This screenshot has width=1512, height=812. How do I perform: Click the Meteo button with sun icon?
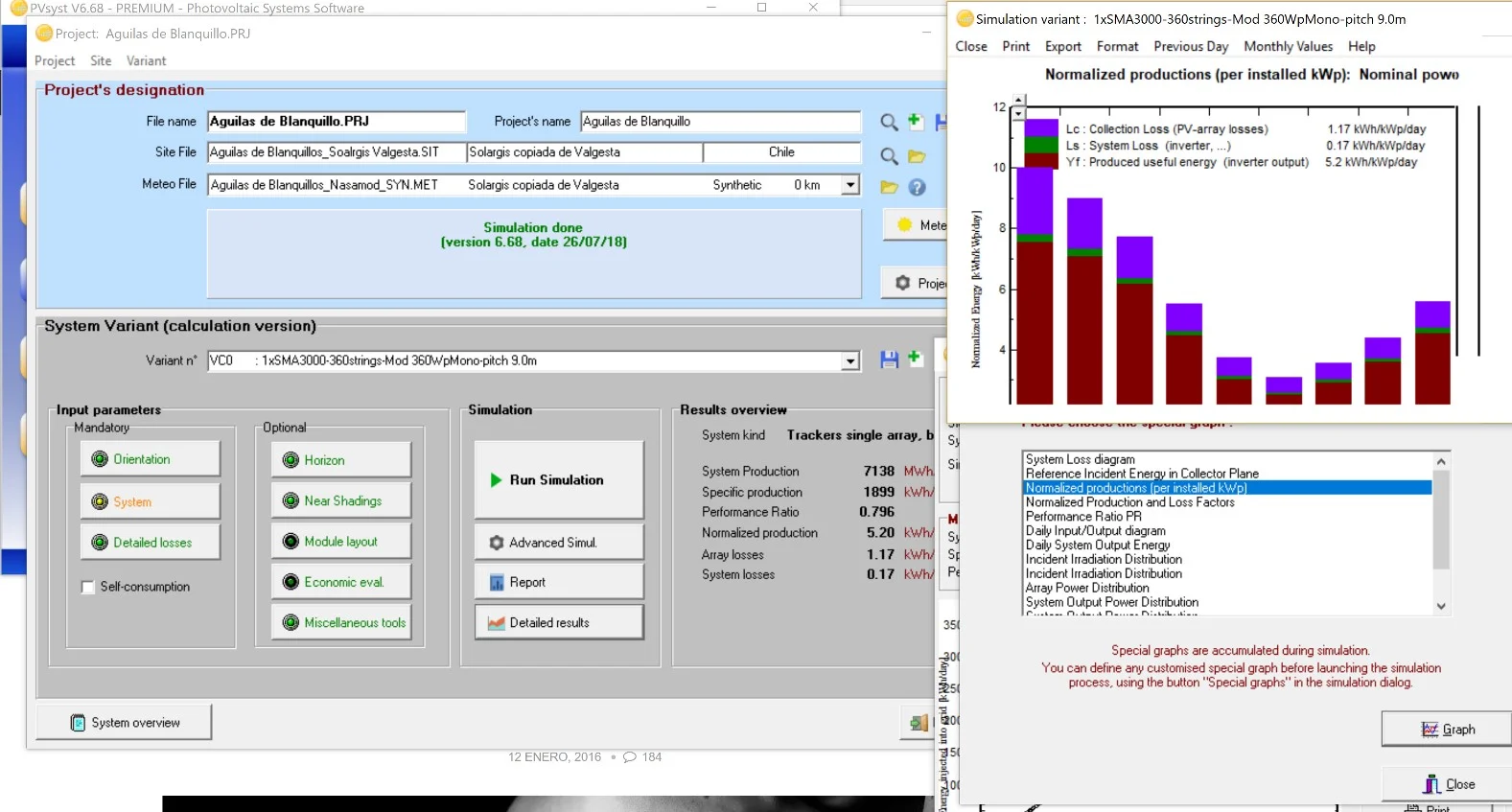[916, 225]
